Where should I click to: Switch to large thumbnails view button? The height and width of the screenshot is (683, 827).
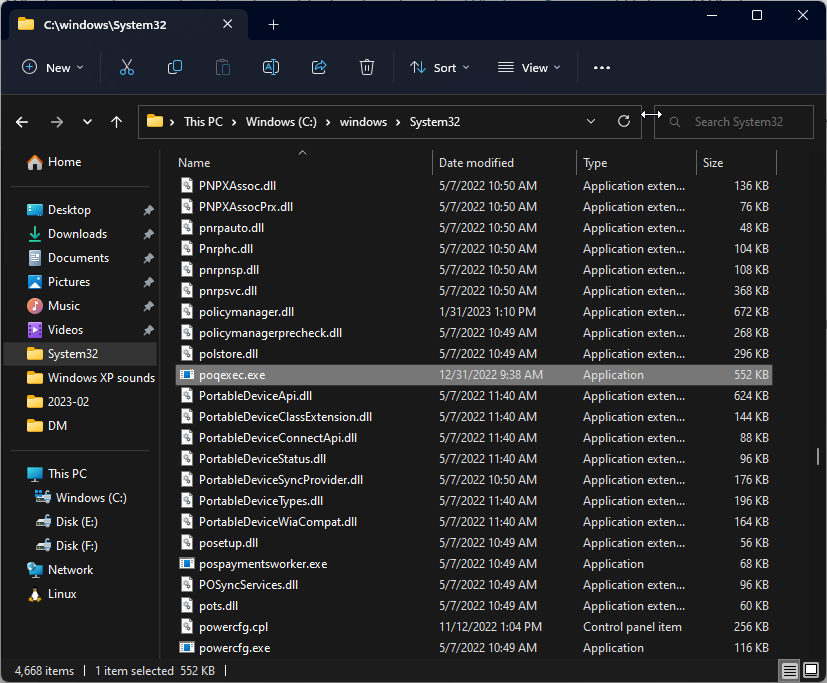point(811,670)
